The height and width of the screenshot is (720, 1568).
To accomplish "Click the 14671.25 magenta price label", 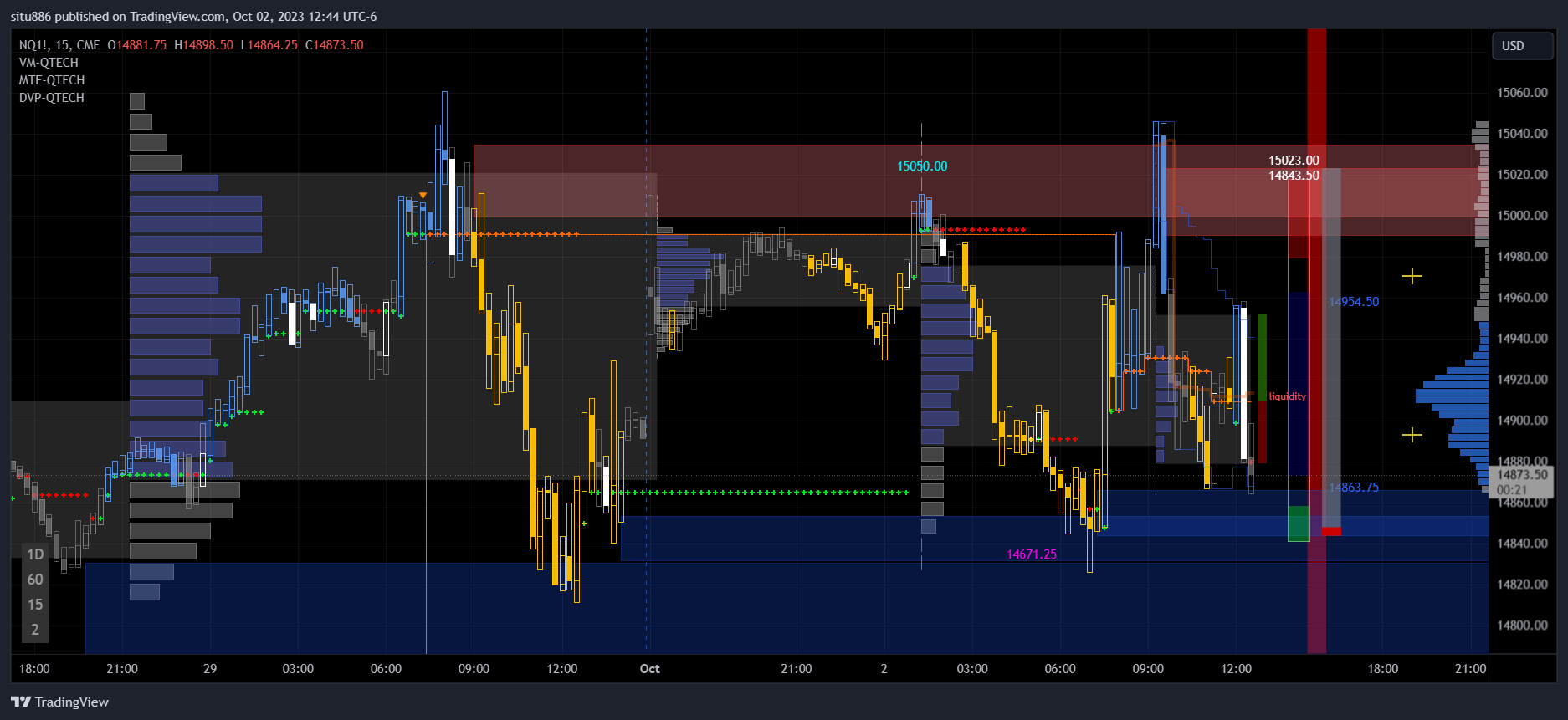I will [1032, 554].
